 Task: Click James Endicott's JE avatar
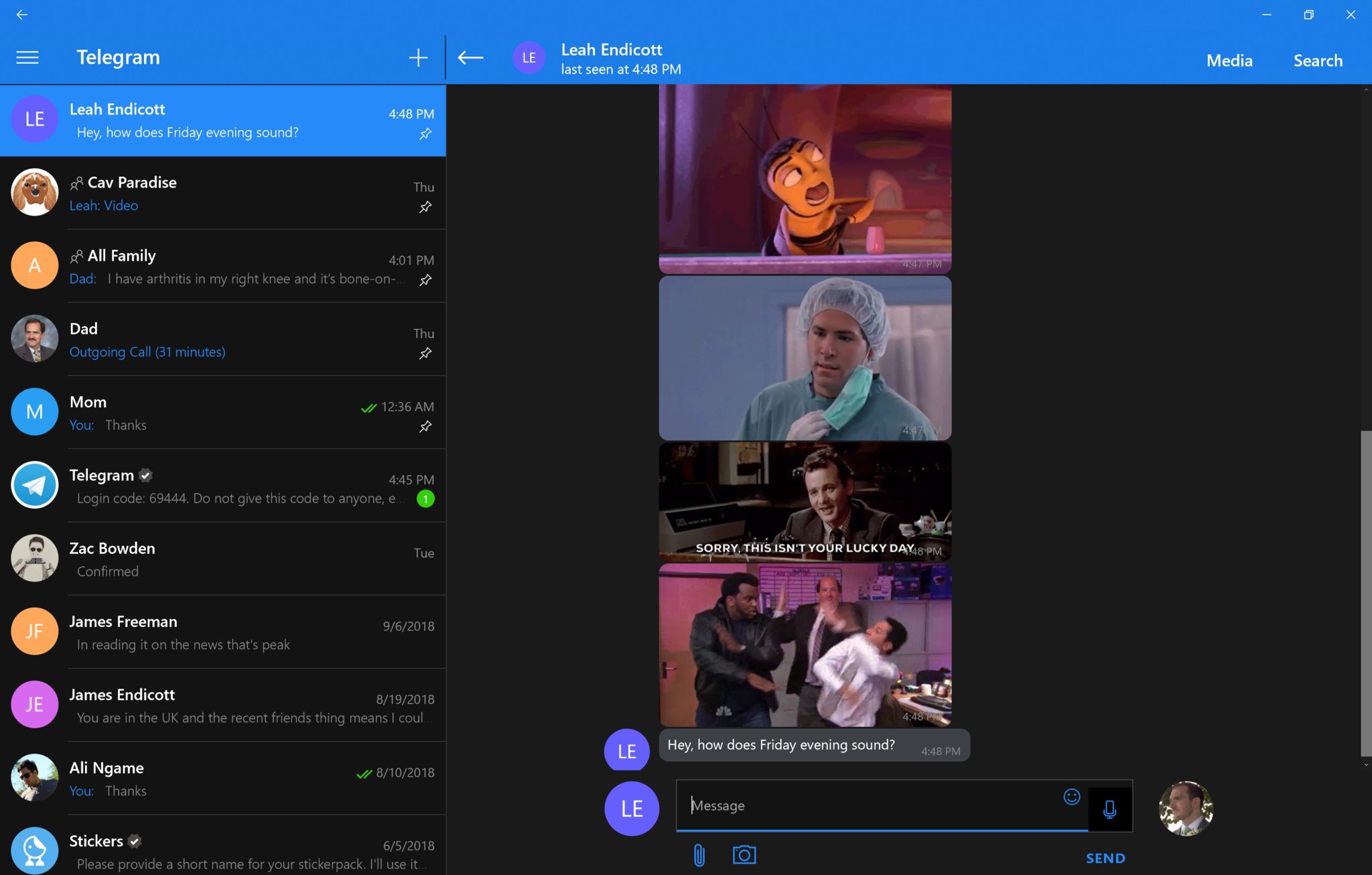tap(35, 704)
